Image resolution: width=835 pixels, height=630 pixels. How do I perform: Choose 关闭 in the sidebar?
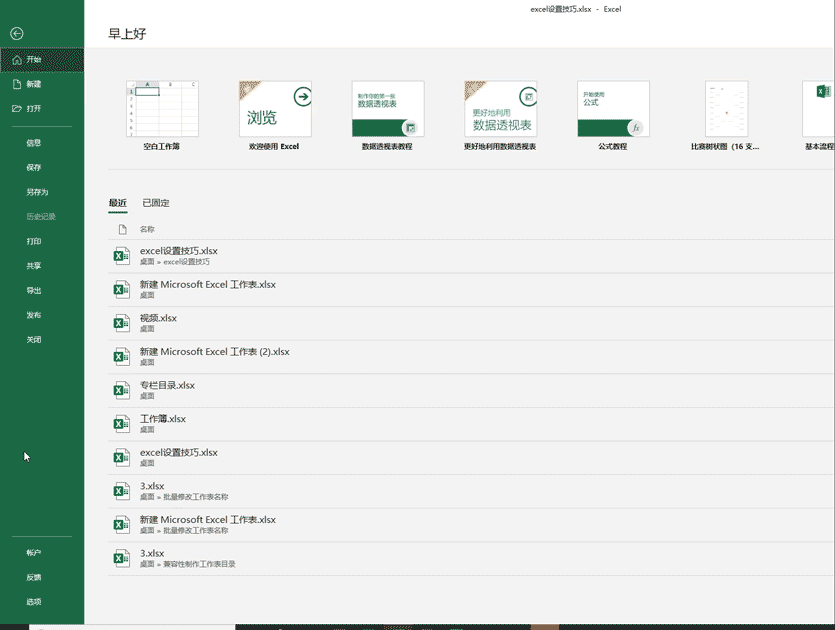pos(42,339)
